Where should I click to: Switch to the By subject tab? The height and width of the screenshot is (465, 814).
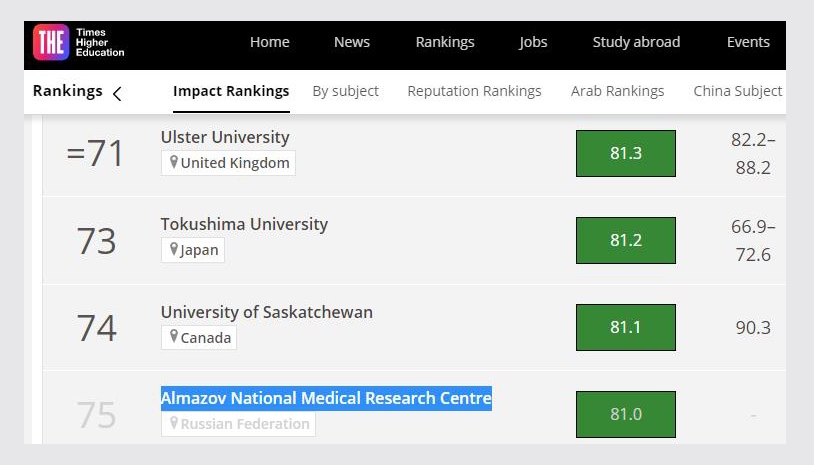click(x=345, y=91)
